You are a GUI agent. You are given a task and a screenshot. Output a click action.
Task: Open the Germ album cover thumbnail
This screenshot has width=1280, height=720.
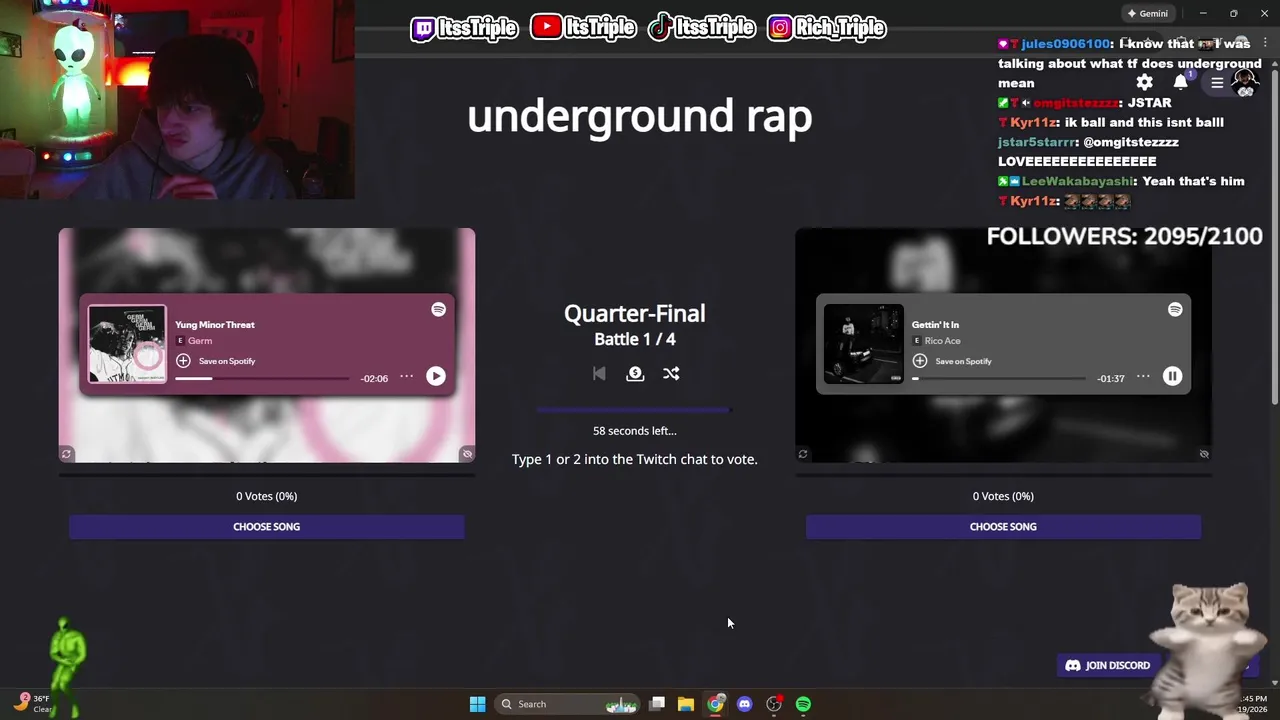coord(127,344)
